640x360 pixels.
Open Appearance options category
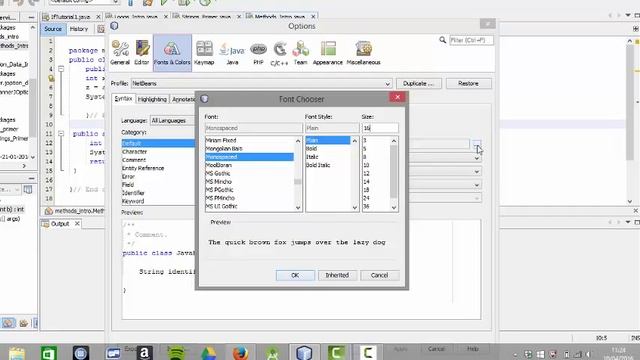328,53
